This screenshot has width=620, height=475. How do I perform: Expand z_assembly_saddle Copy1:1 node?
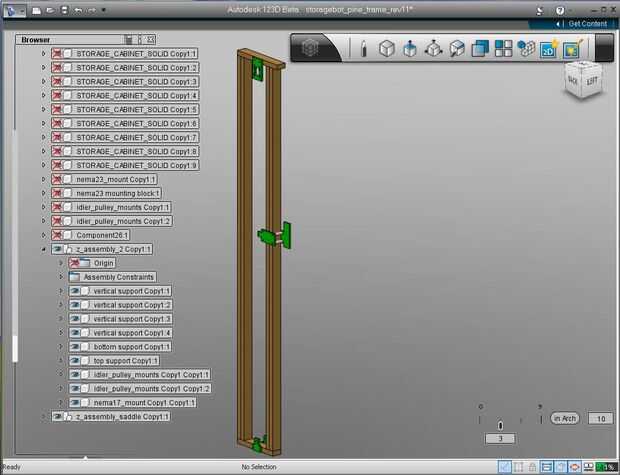pos(43,416)
